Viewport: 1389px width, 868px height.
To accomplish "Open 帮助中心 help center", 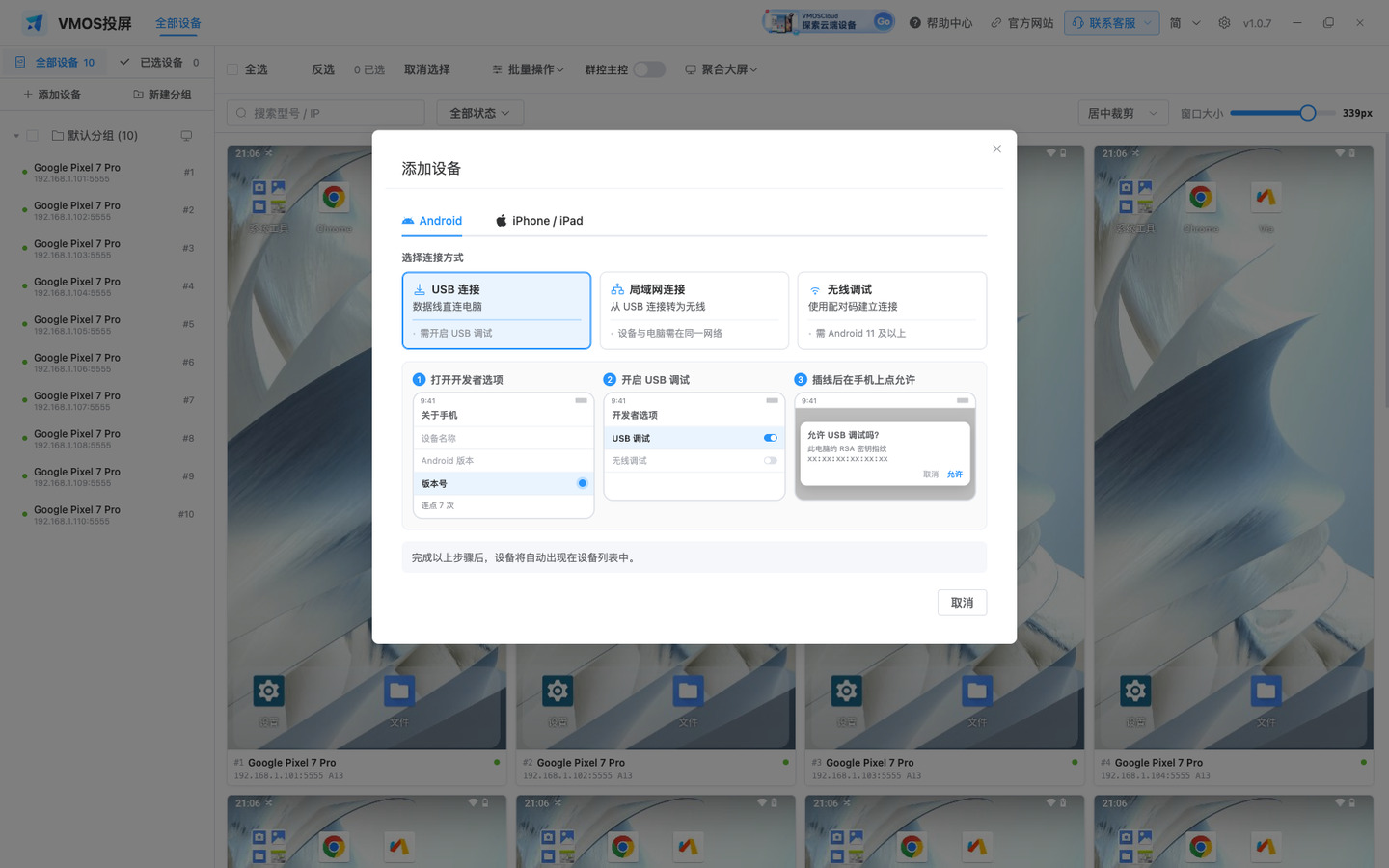I will pos(940,23).
